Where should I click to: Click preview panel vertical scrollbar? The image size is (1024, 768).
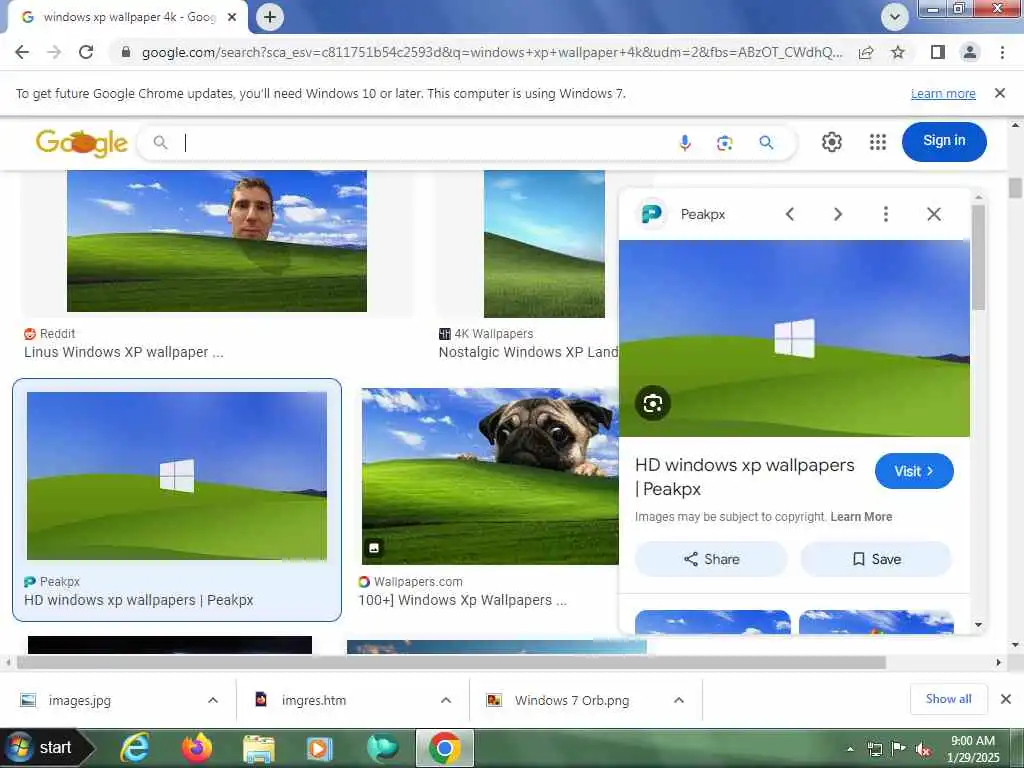click(978, 257)
